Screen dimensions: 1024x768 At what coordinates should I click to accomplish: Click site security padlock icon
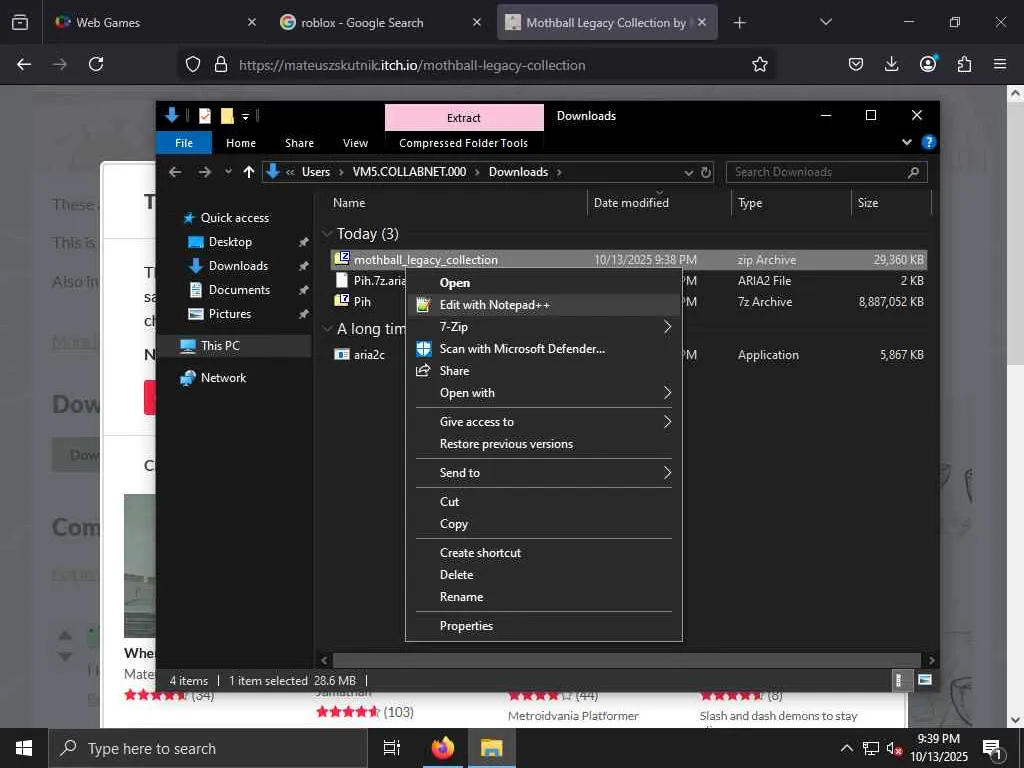pyautogui.click(x=221, y=64)
